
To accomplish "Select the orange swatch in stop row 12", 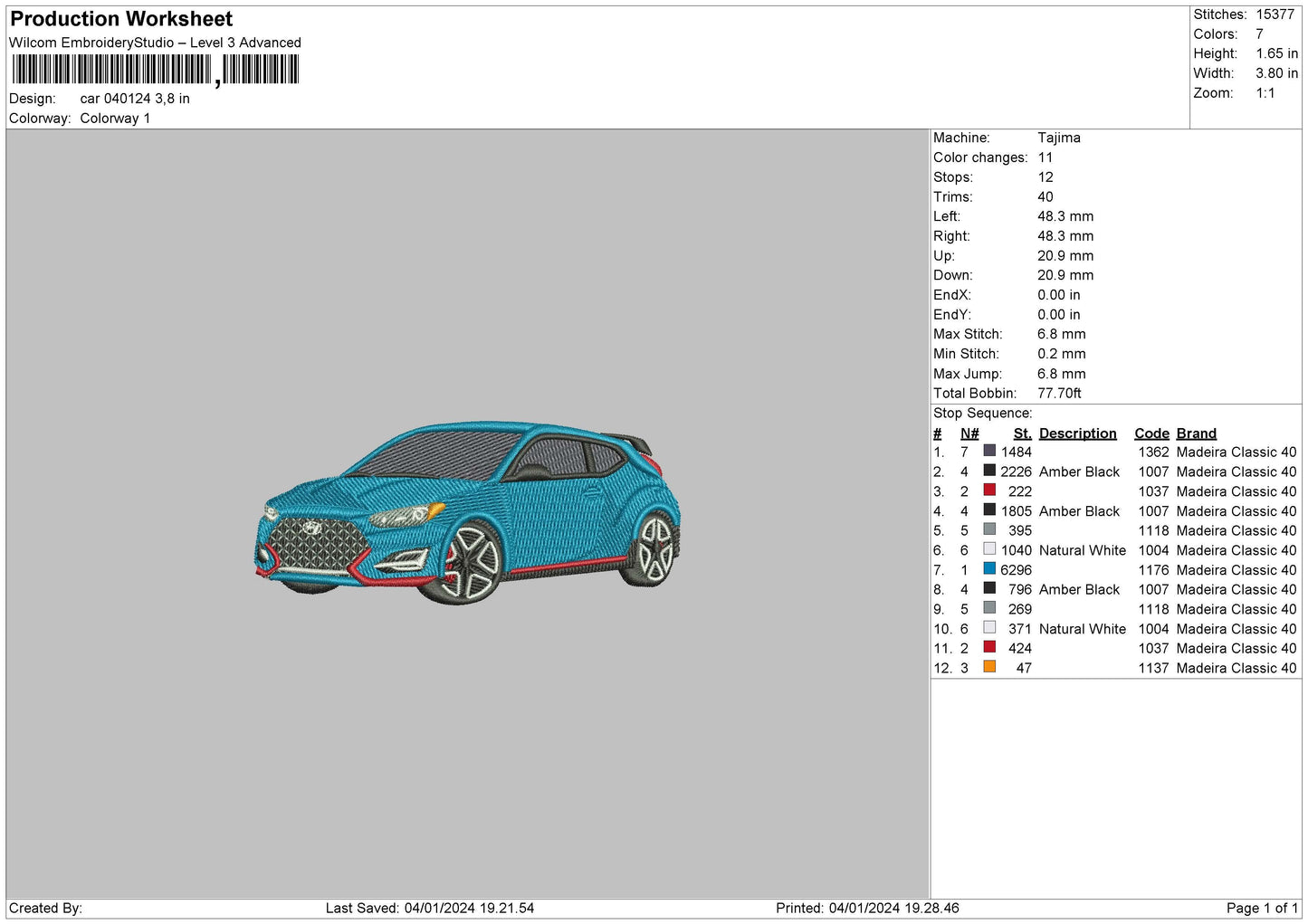I will pos(989,667).
